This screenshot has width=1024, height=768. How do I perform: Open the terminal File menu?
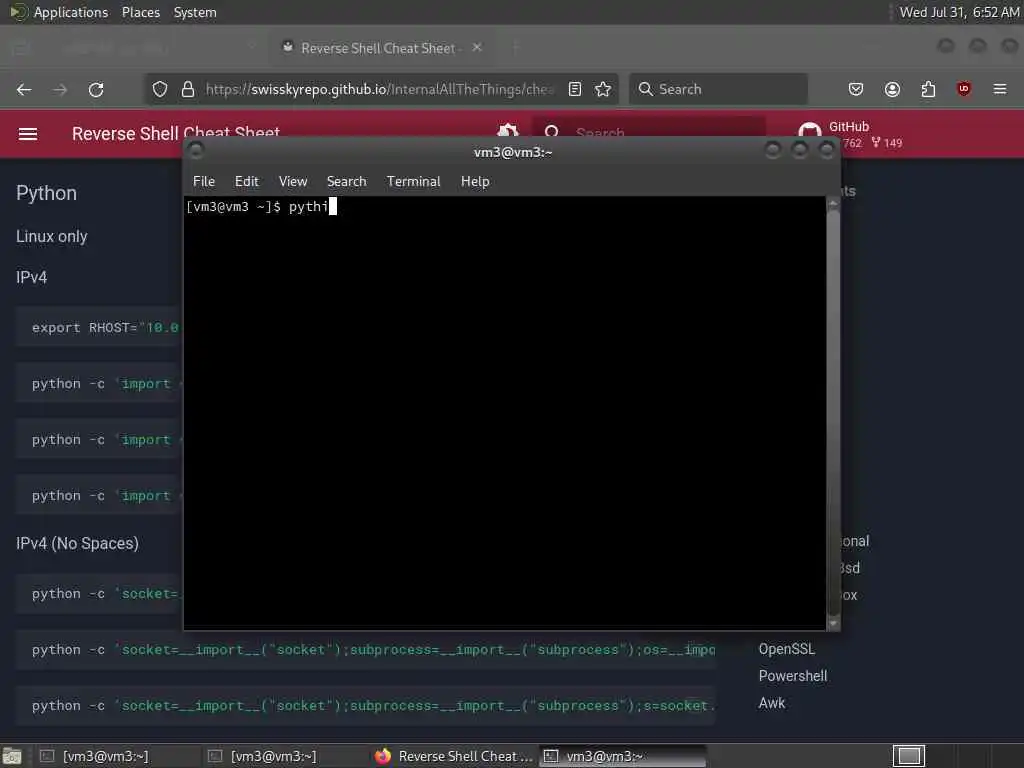pyautogui.click(x=204, y=182)
